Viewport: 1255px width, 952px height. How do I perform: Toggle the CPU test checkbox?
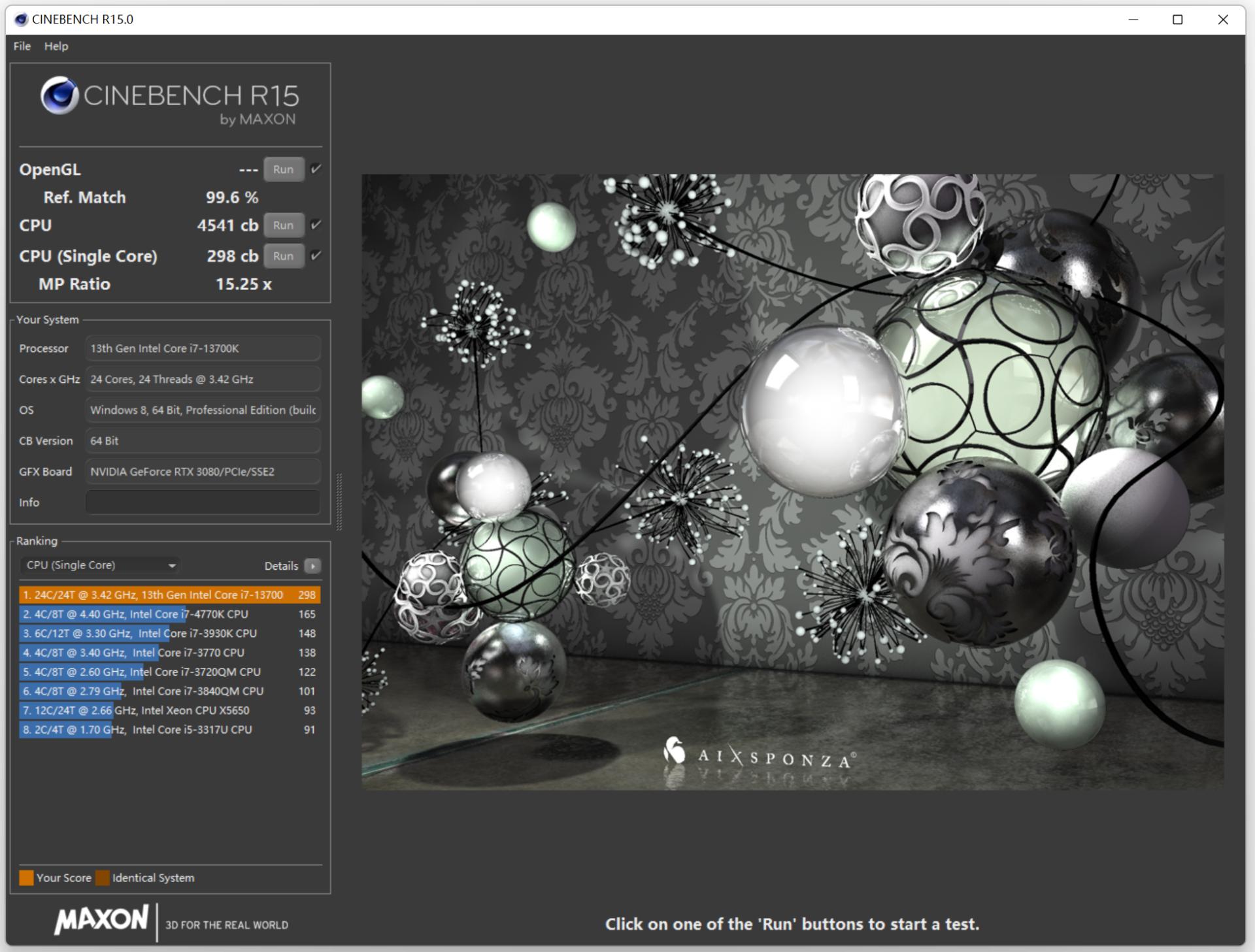click(x=316, y=225)
